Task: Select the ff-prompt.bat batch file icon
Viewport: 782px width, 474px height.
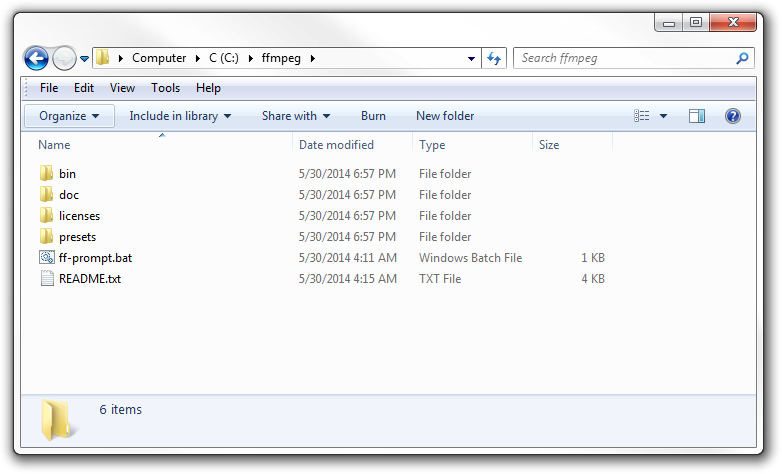Action: pyautogui.click(x=46, y=257)
